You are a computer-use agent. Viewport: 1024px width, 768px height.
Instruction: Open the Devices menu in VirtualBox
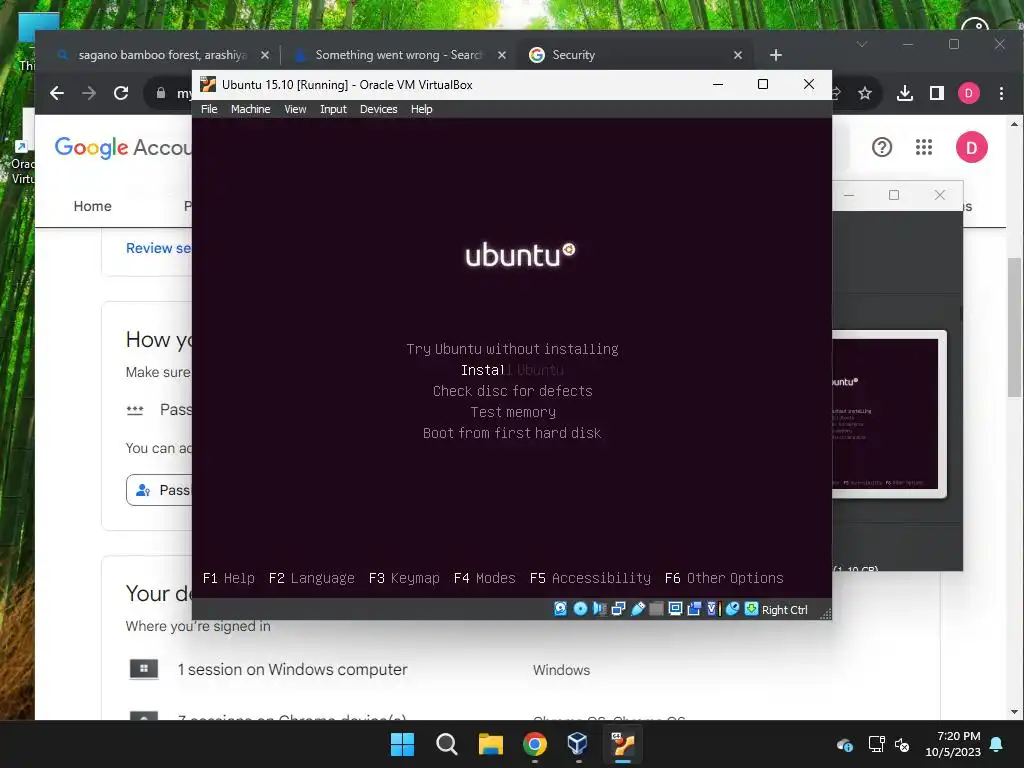pyautogui.click(x=378, y=109)
